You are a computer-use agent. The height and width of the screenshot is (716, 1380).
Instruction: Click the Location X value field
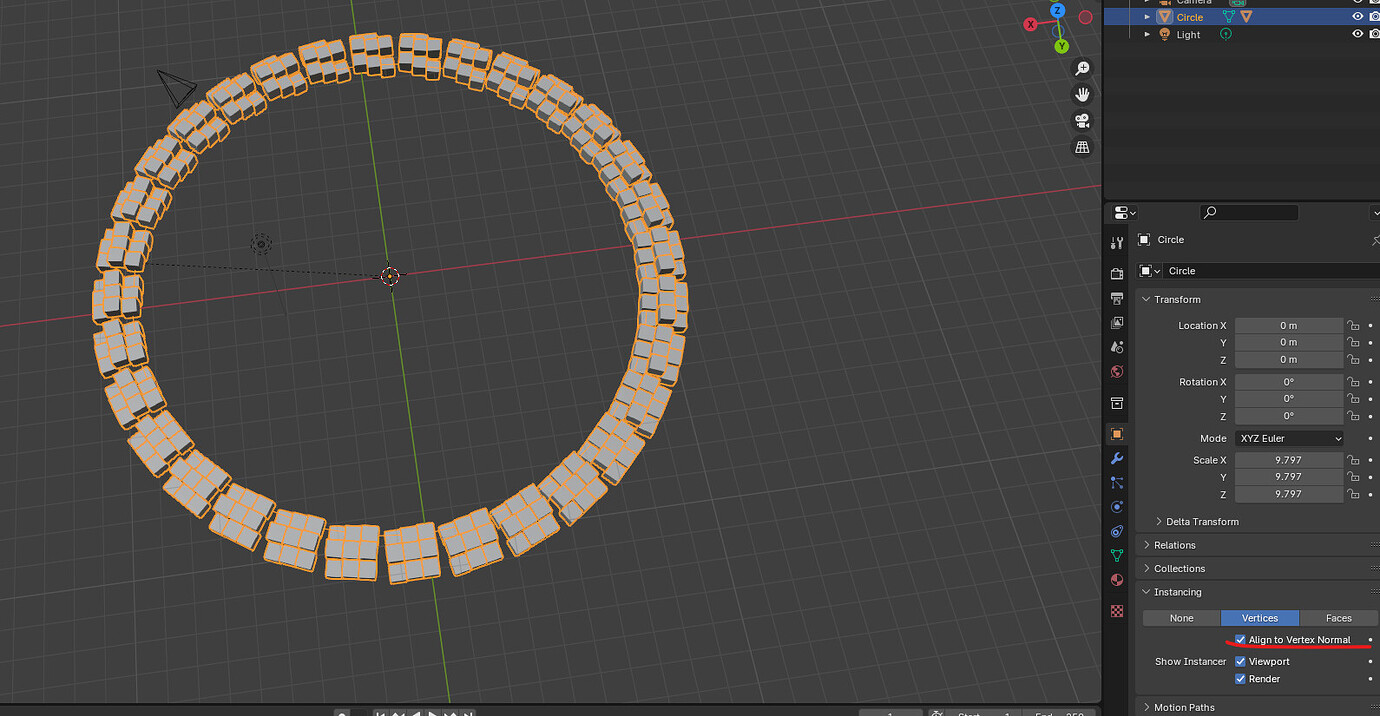pos(1289,326)
